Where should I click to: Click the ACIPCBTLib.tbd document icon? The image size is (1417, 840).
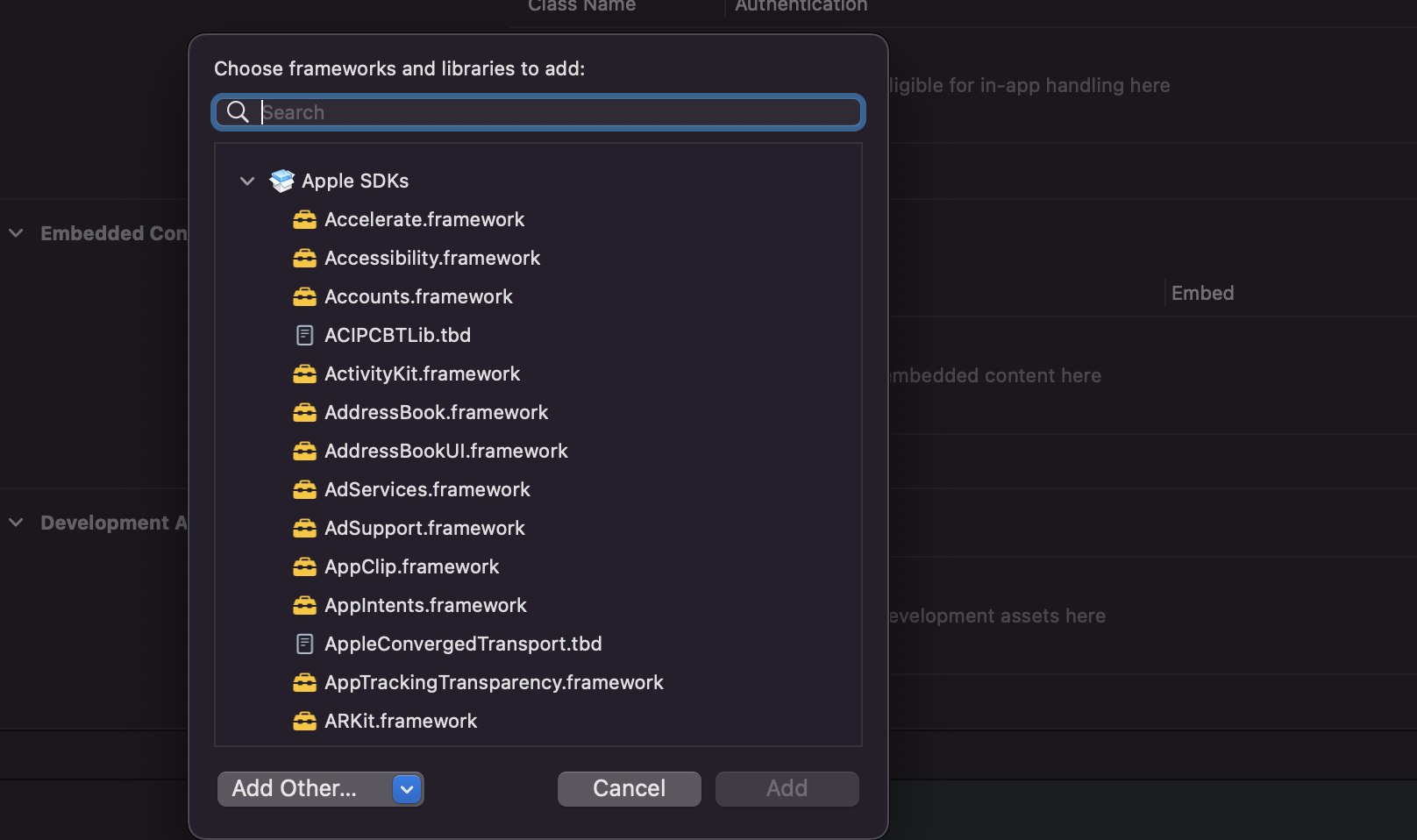(x=304, y=335)
